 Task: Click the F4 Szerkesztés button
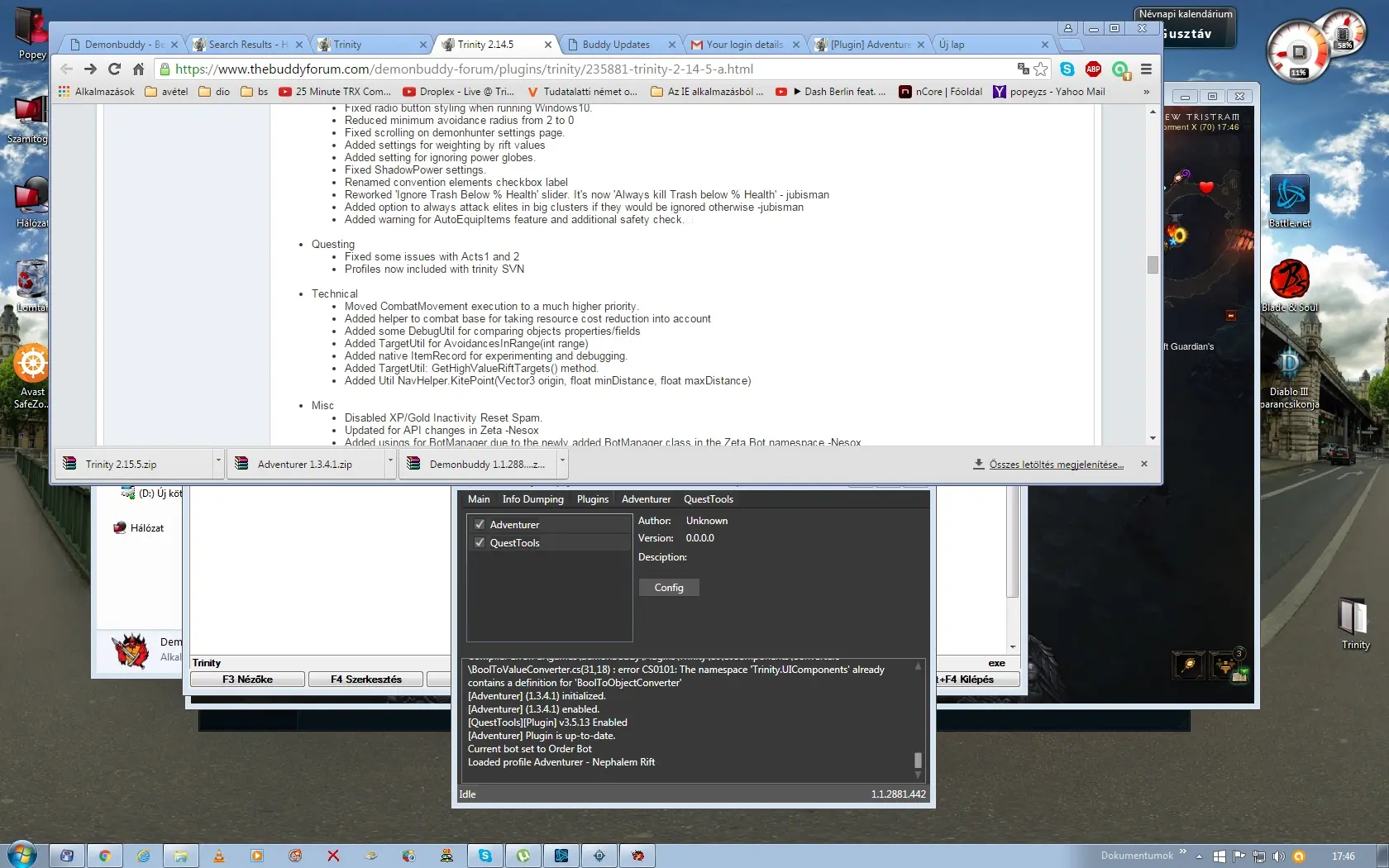tap(365, 680)
